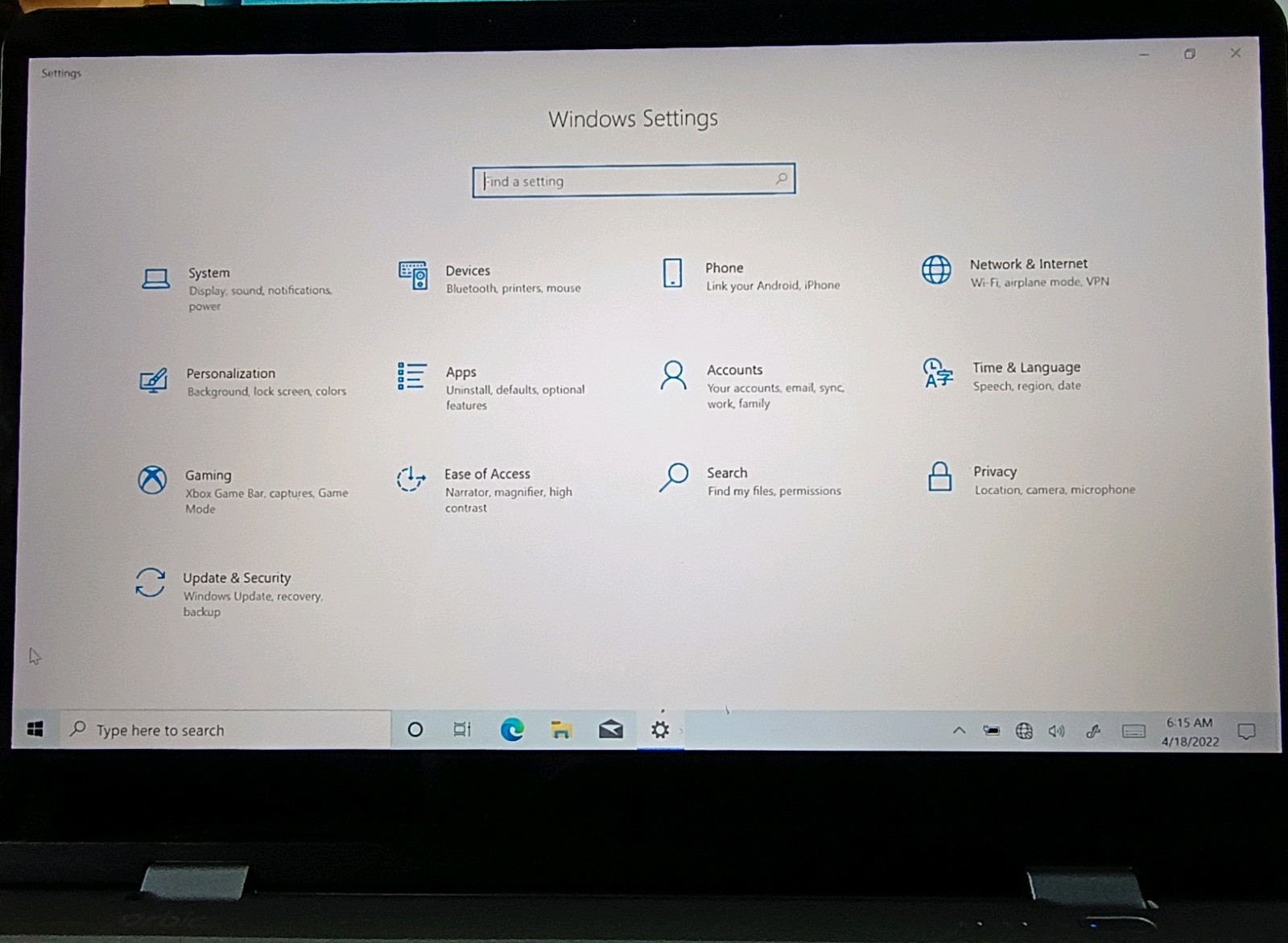Click the Windows Settings heading

634,119
